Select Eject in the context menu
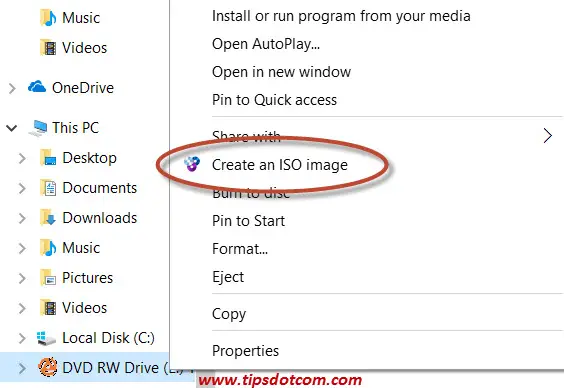Screen dimensions: 564x388 tap(228, 277)
